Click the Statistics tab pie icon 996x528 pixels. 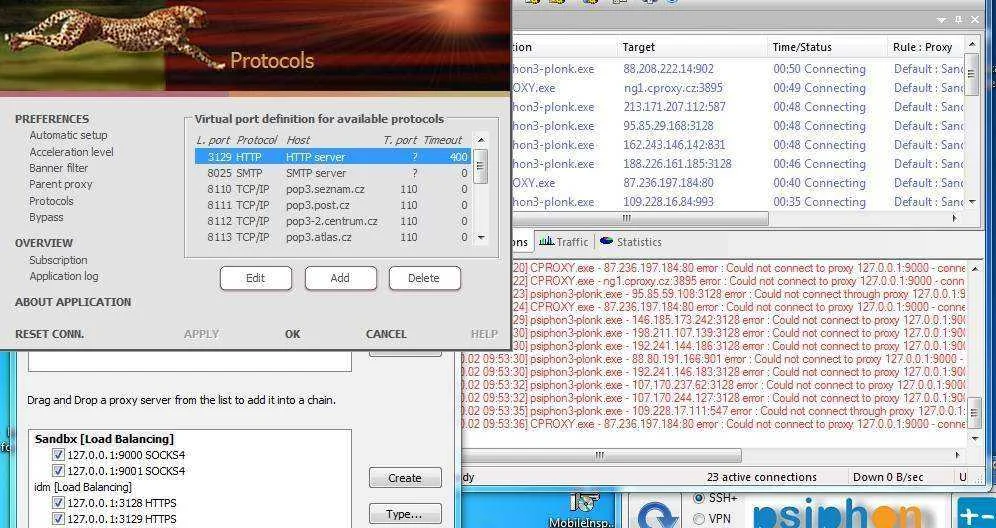point(607,241)
